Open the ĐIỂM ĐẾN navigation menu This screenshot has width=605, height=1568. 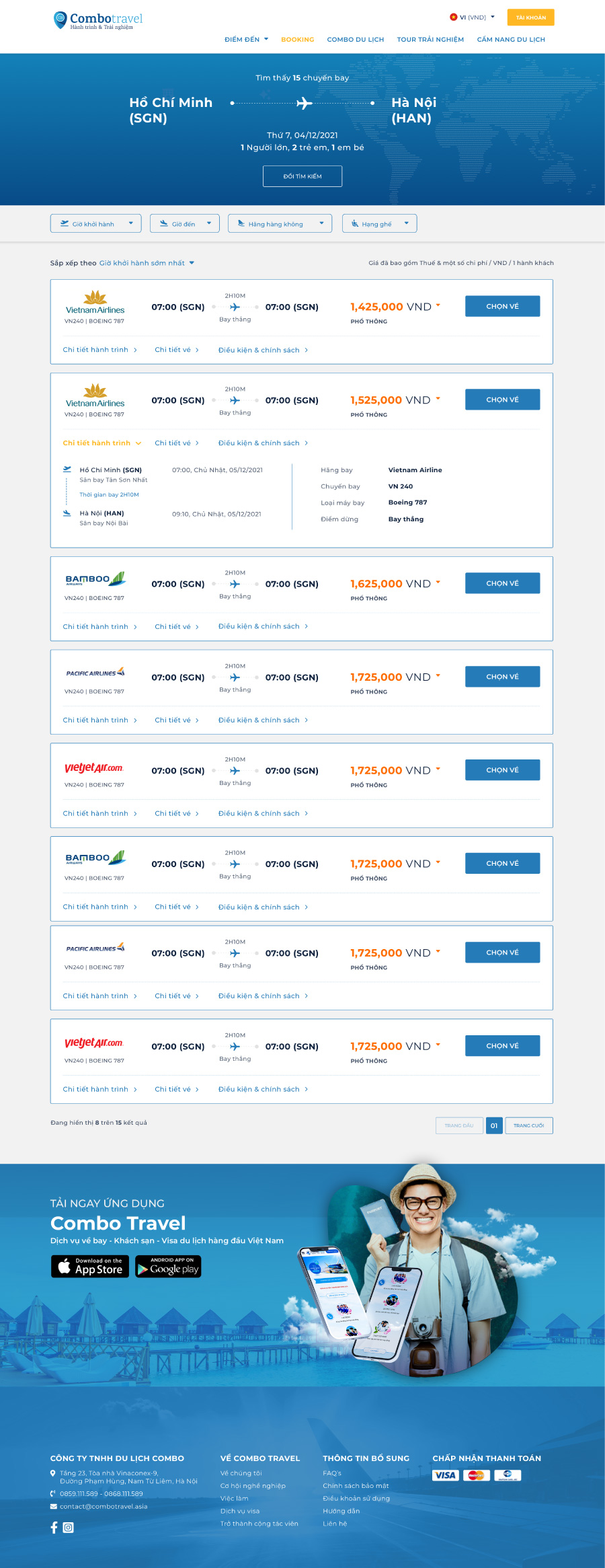(246, 40)
